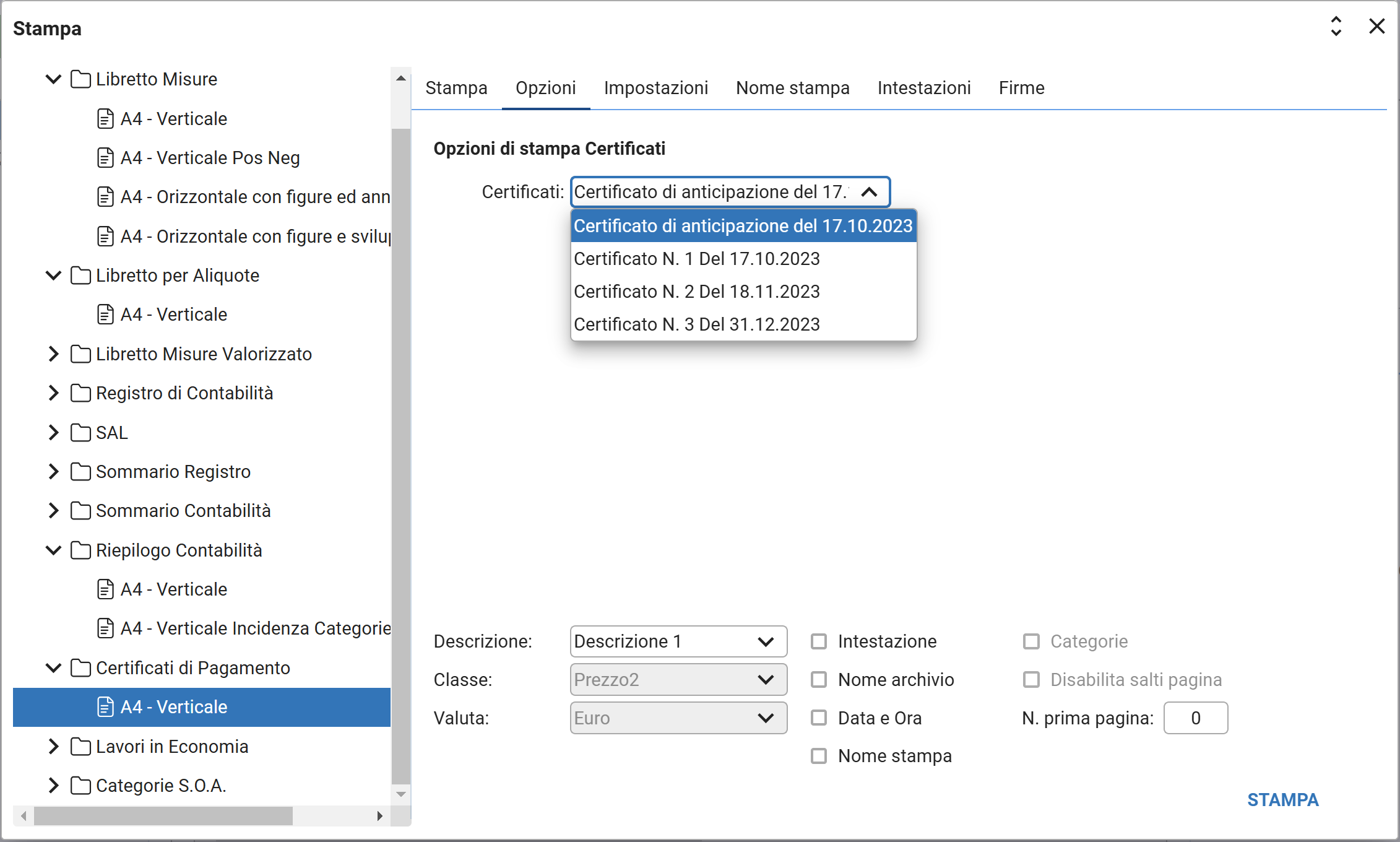Viewport: 1400px width, 842px height.
Task: Collapse the Libretto per Aliquote folder
Action: coord(54,276)
